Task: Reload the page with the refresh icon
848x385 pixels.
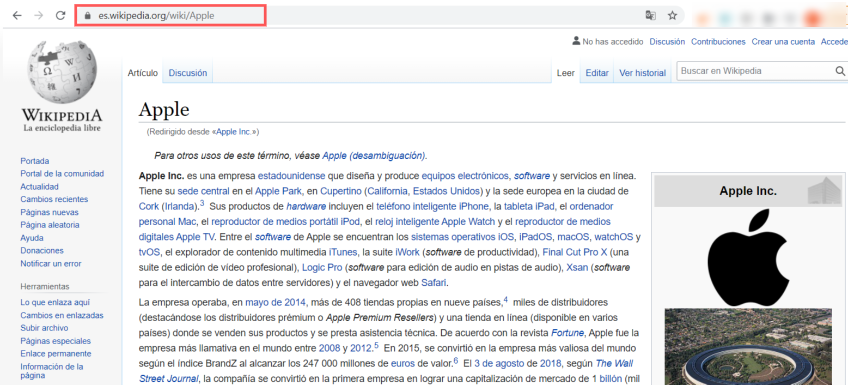Action: pyautogui.click(x=61, y=16)
